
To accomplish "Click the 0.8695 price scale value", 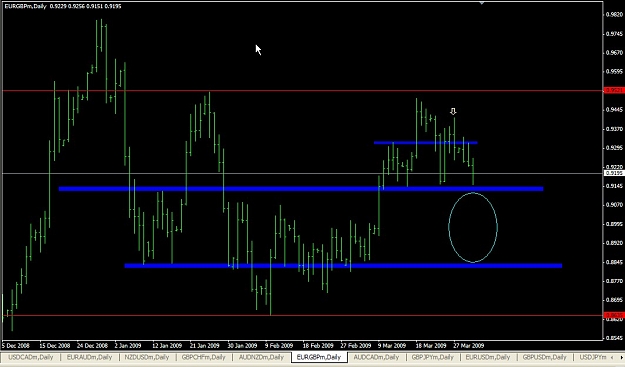I will coord(614,300).
